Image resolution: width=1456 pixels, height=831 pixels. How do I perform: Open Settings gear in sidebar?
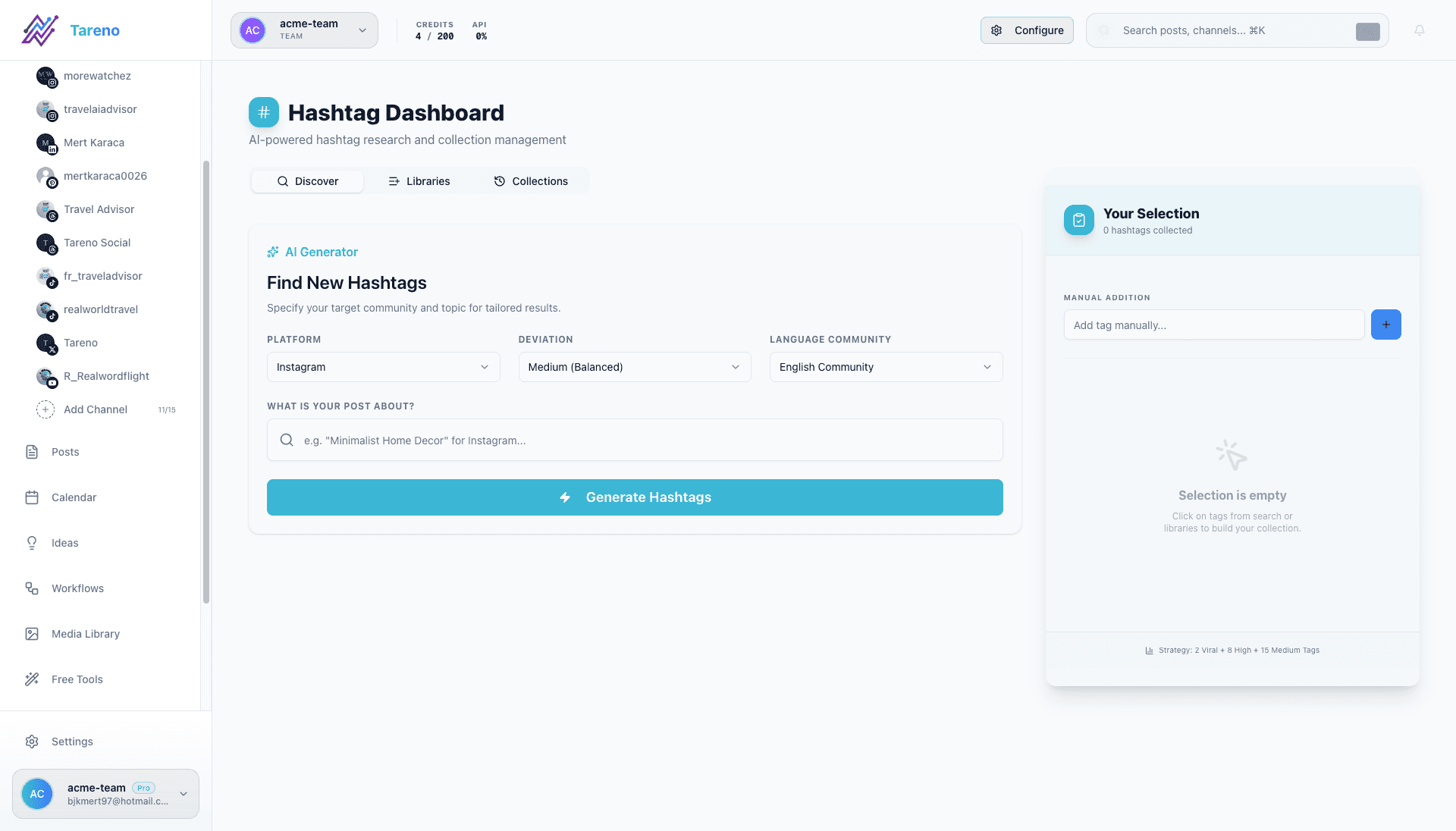[x=32, y=742]
